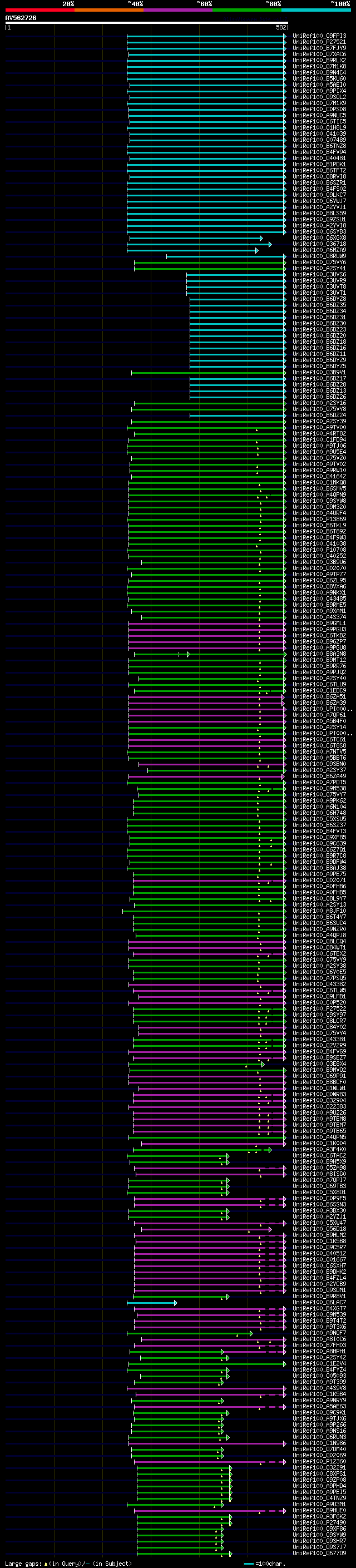Select label UniRef100_B6SMV5
This screenshot has width=356, height=1568.
[319, 488]
